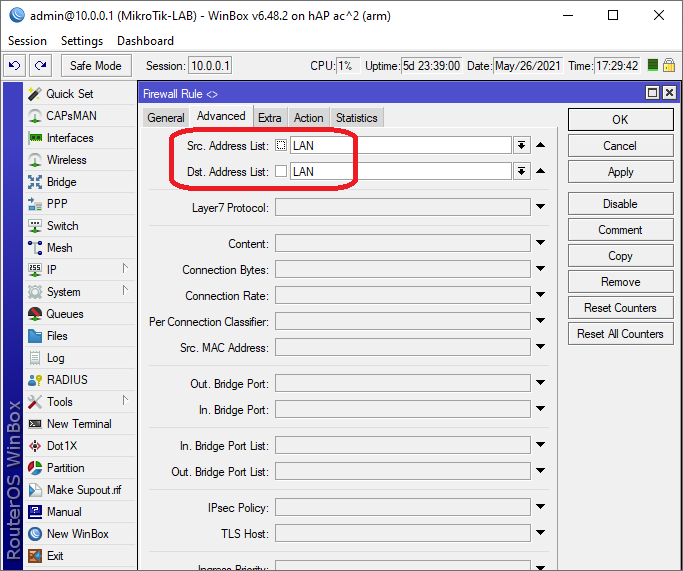Open Src. Address List dropdown
The image size is (683, 571).
pos(521,145)
